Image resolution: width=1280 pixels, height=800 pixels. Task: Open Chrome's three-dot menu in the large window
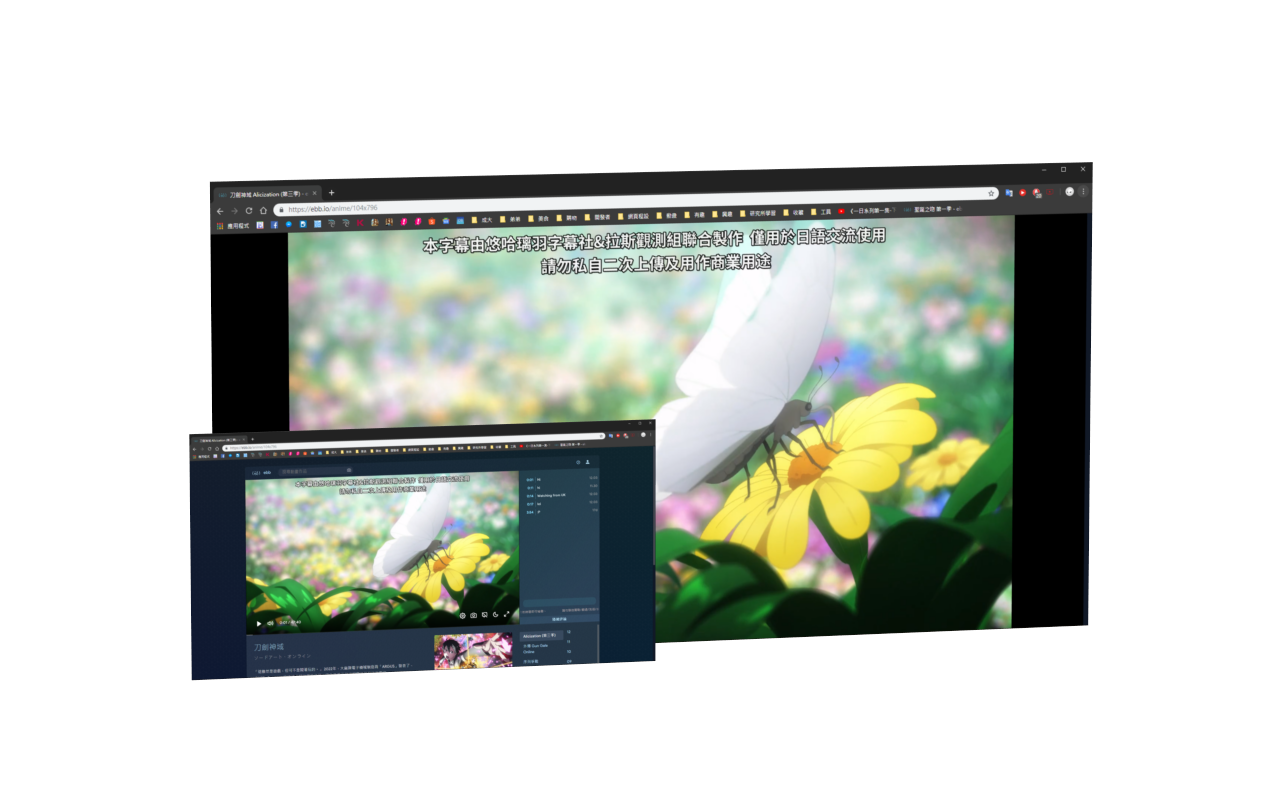pyautogui.click(x=1083, y=191)
